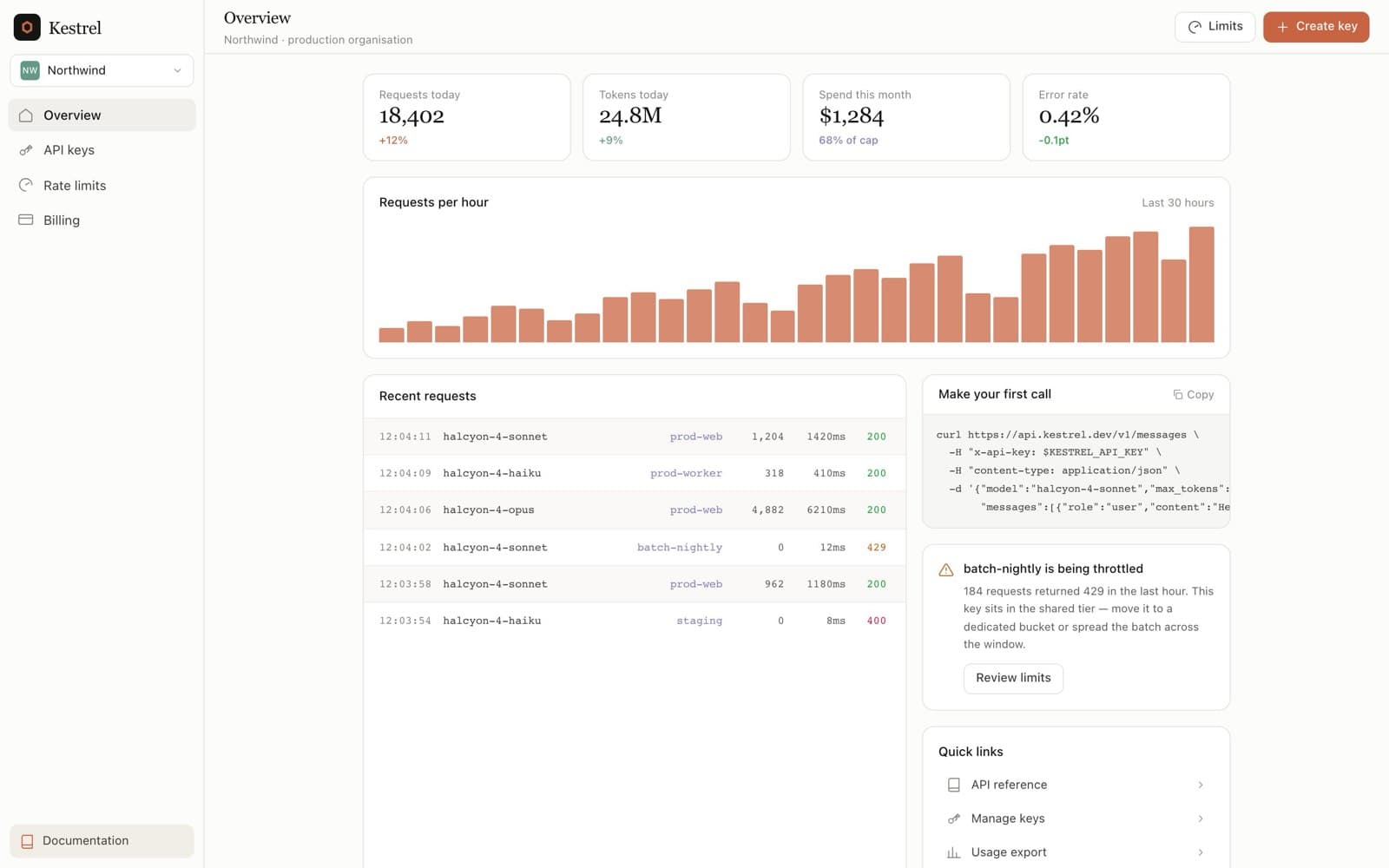The height and width of the screenshot is (868, 1389).
Task: Click the throttling warning triangle icon
Action: point(946,570)
